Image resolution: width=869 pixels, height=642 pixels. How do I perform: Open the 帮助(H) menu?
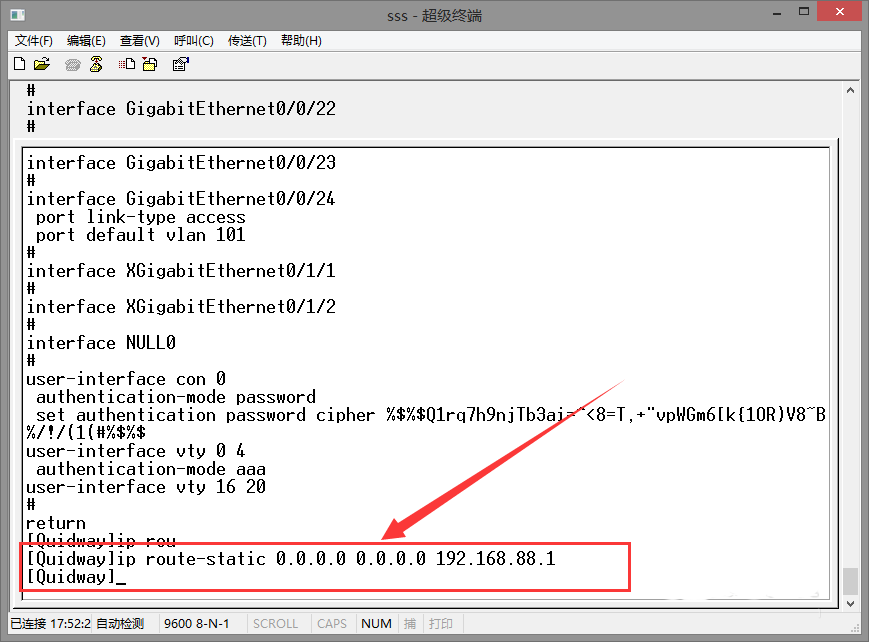coord(301,40)
